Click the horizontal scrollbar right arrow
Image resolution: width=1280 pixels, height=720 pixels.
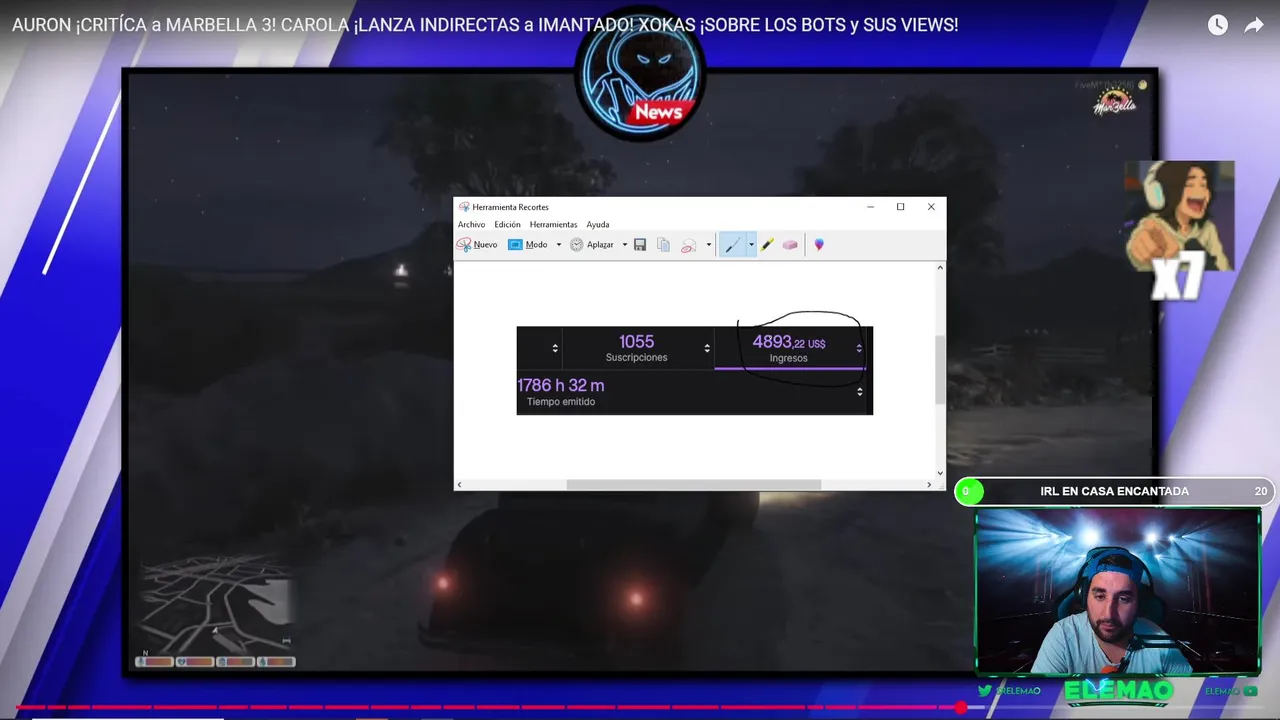click(929, 485)
